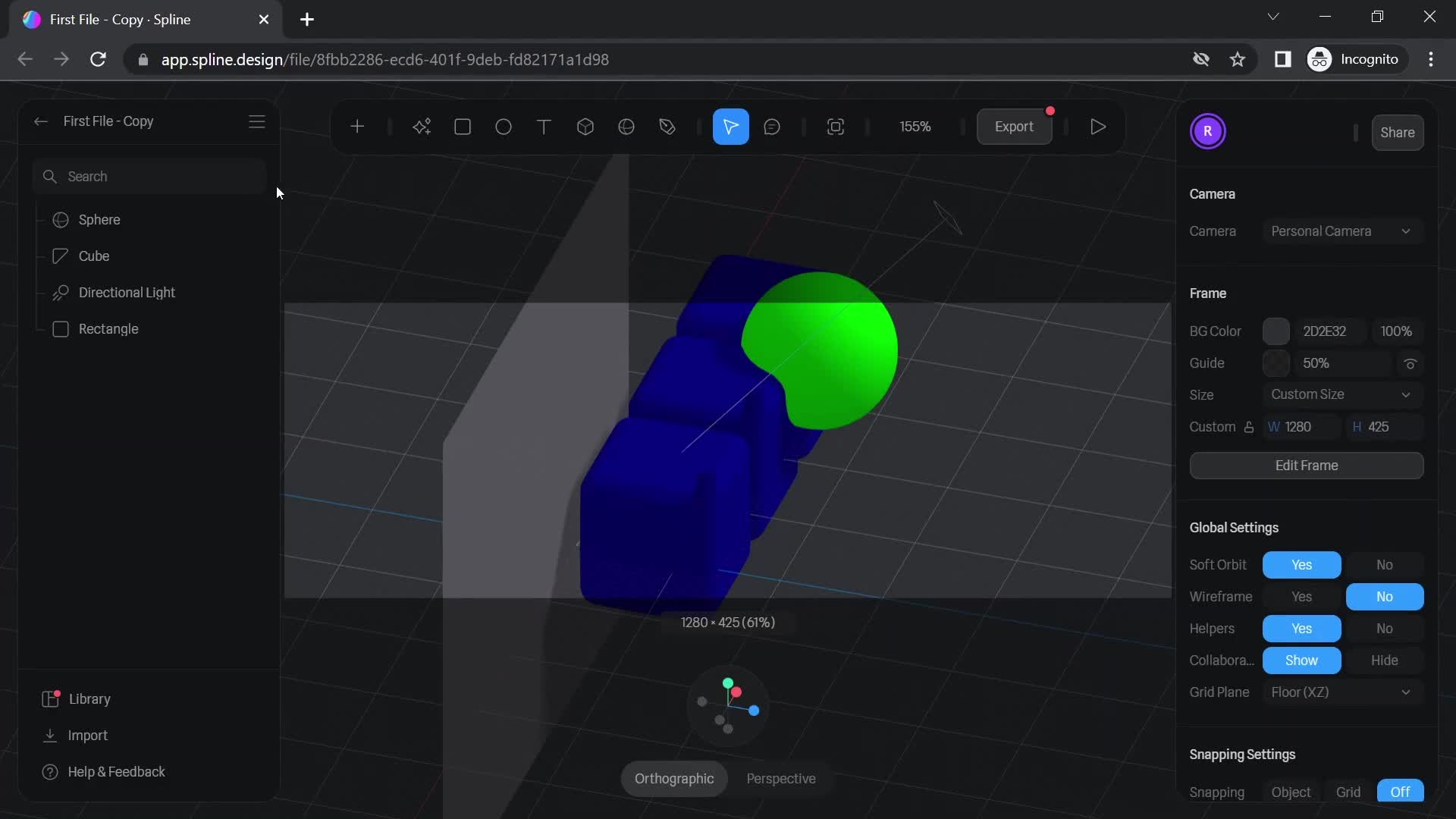Click the Export button
Viewport: 1456px width, 819px height.
pyautogui.click(x=1014, y=126)
